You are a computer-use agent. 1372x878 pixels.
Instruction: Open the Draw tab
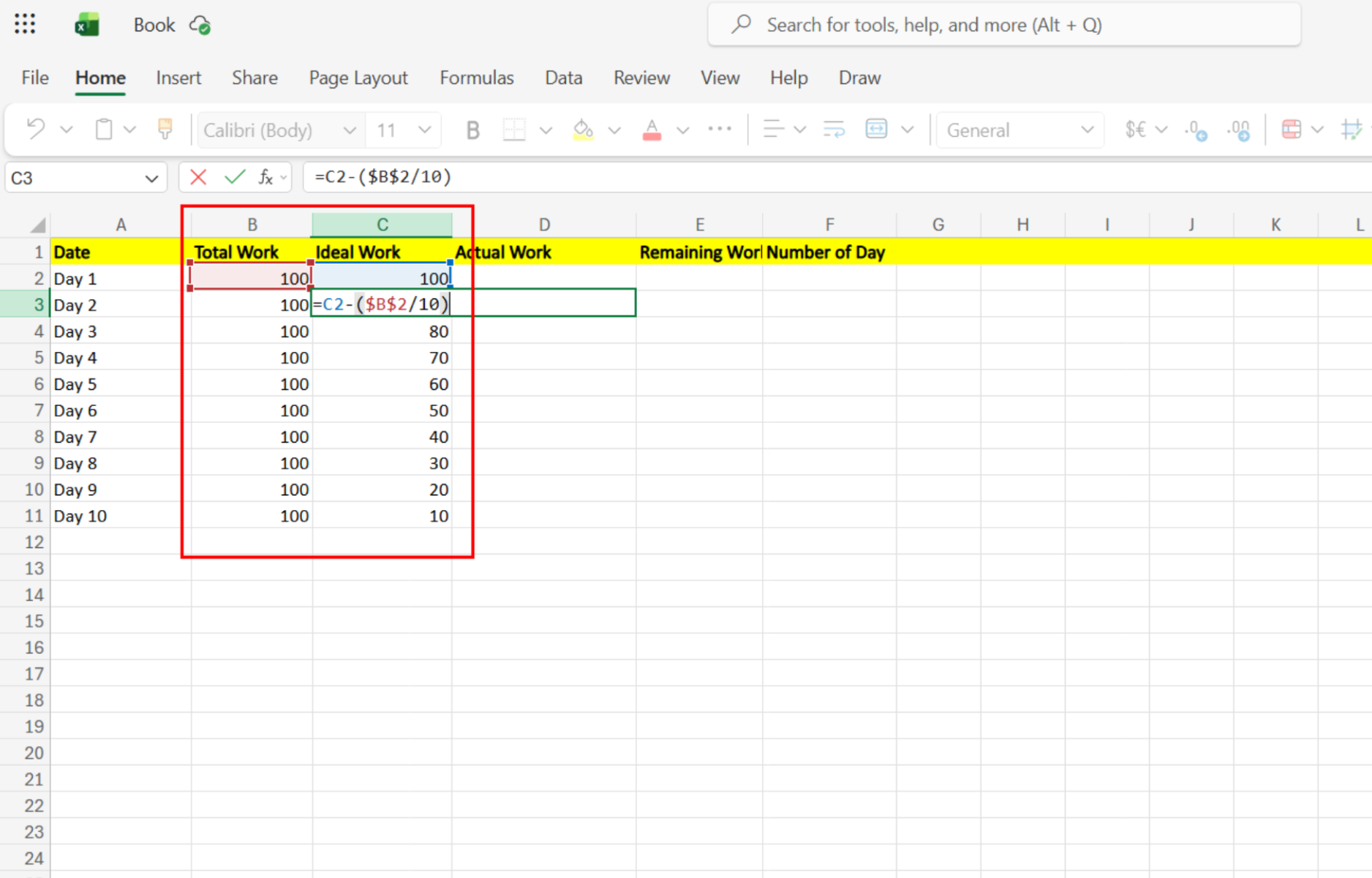tap(860, 78)
